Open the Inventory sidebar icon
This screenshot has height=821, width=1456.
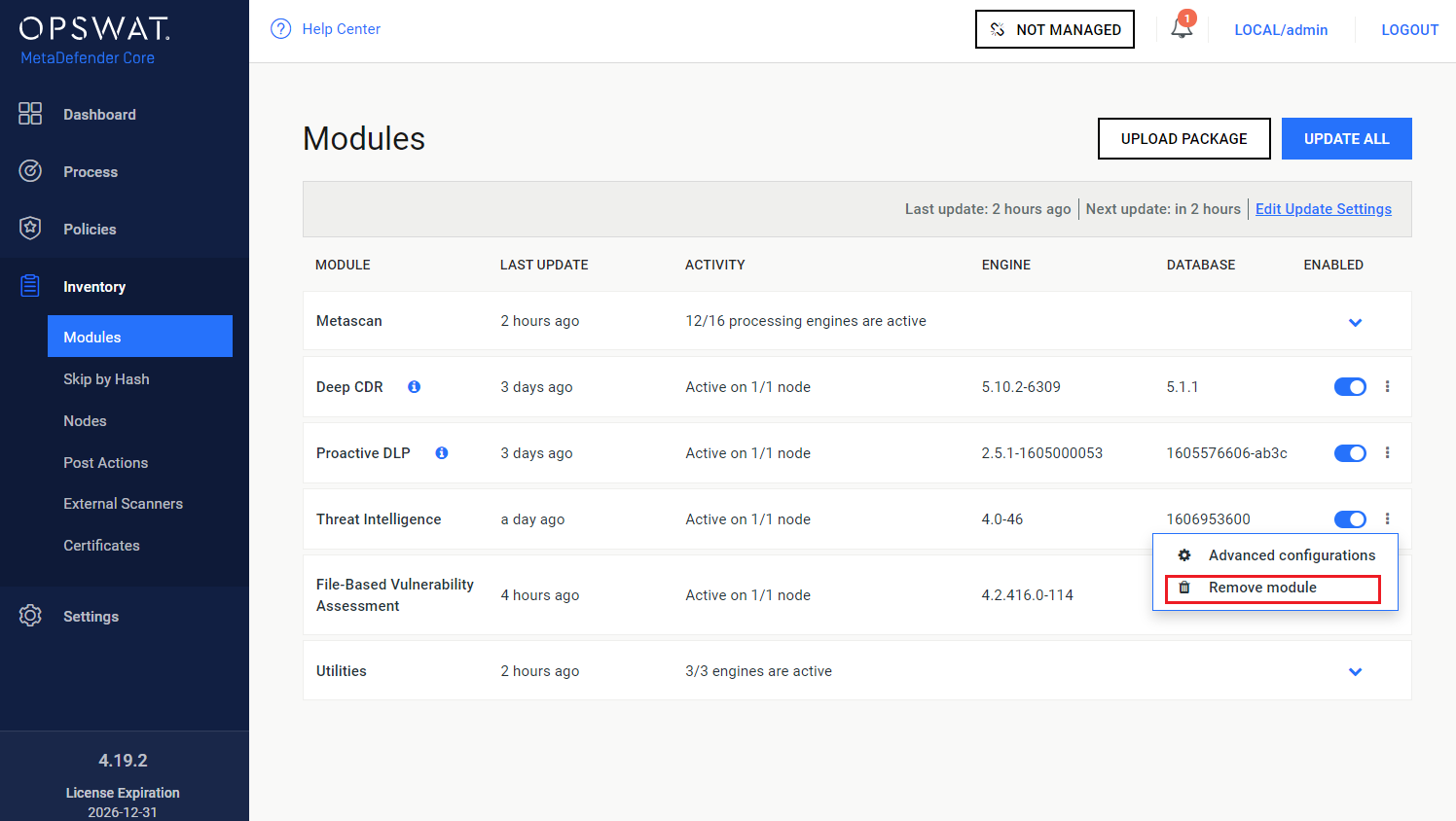[x=30, y=286]
